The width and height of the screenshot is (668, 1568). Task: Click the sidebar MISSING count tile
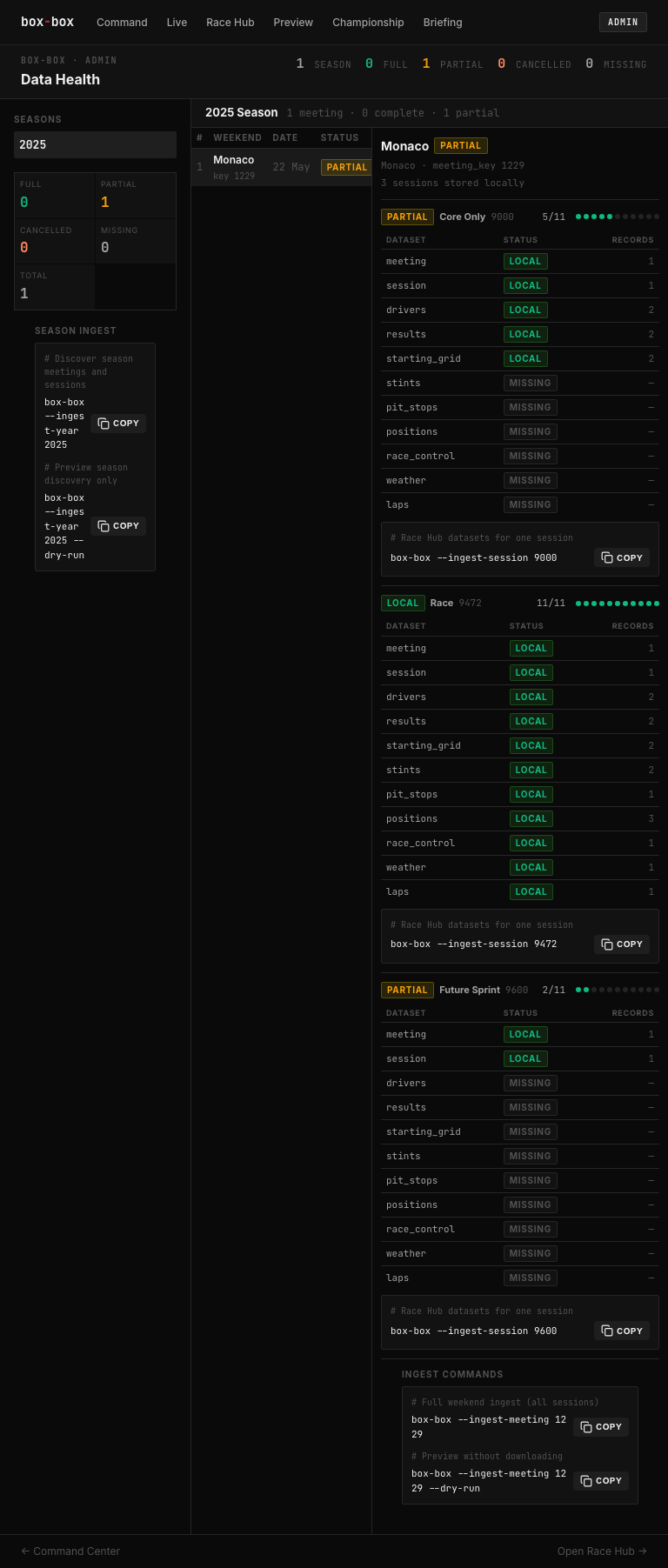pos(136,241)
